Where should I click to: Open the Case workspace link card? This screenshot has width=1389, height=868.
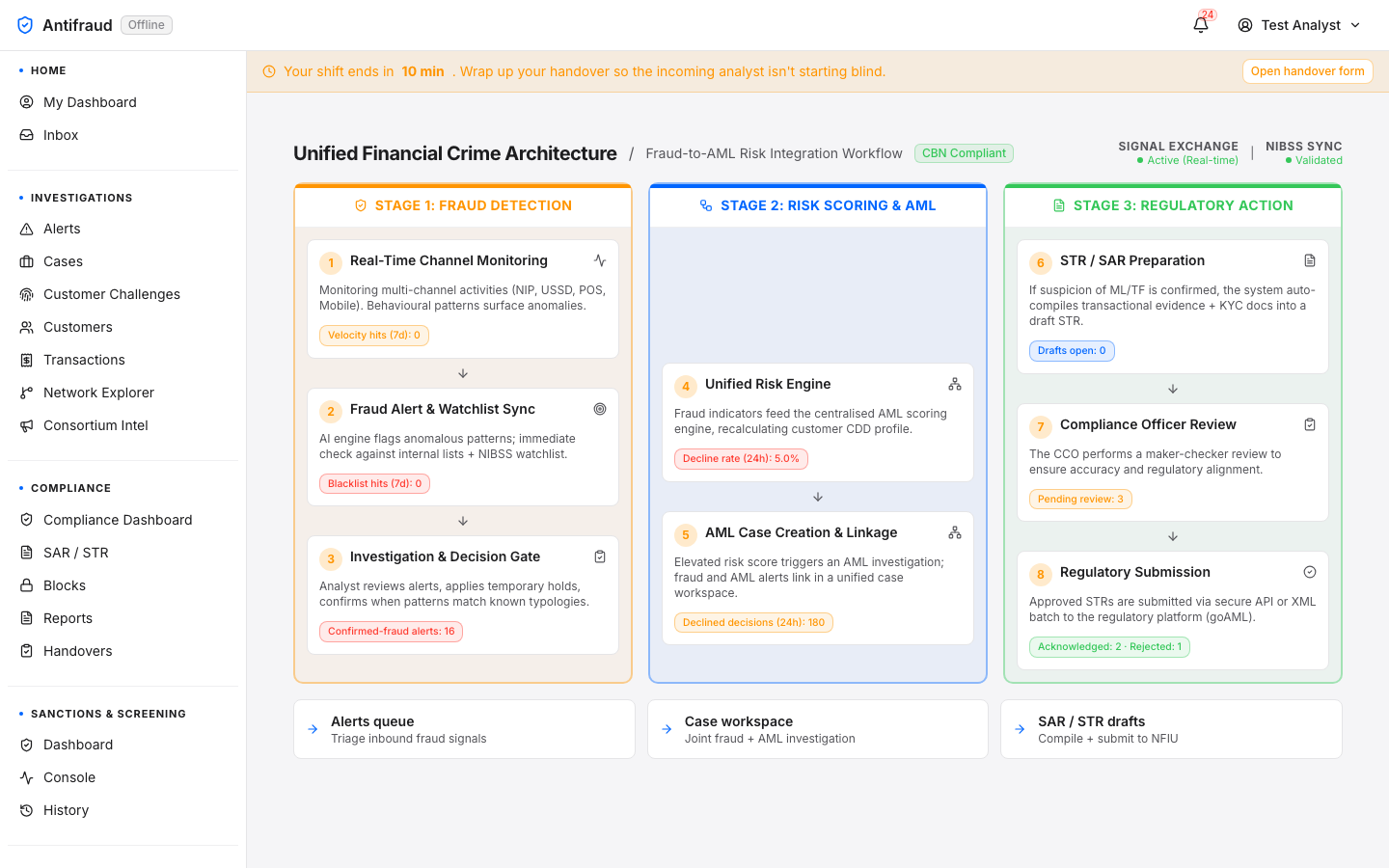[818, 729]
